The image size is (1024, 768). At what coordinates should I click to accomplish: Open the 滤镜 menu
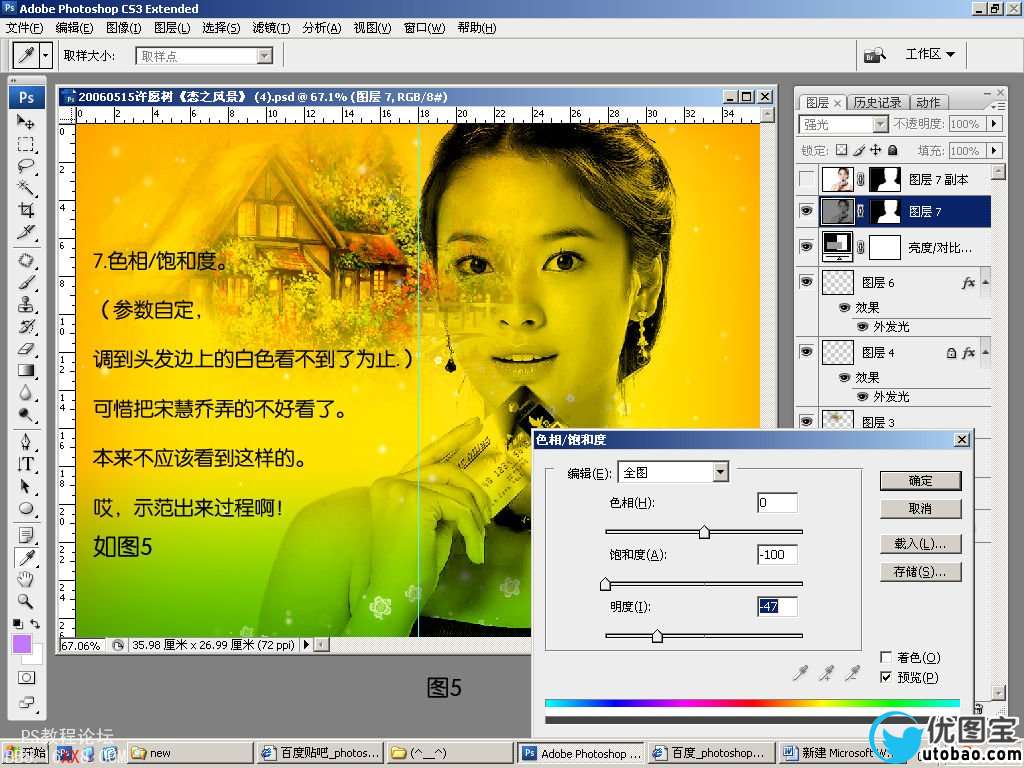point(271,28)
